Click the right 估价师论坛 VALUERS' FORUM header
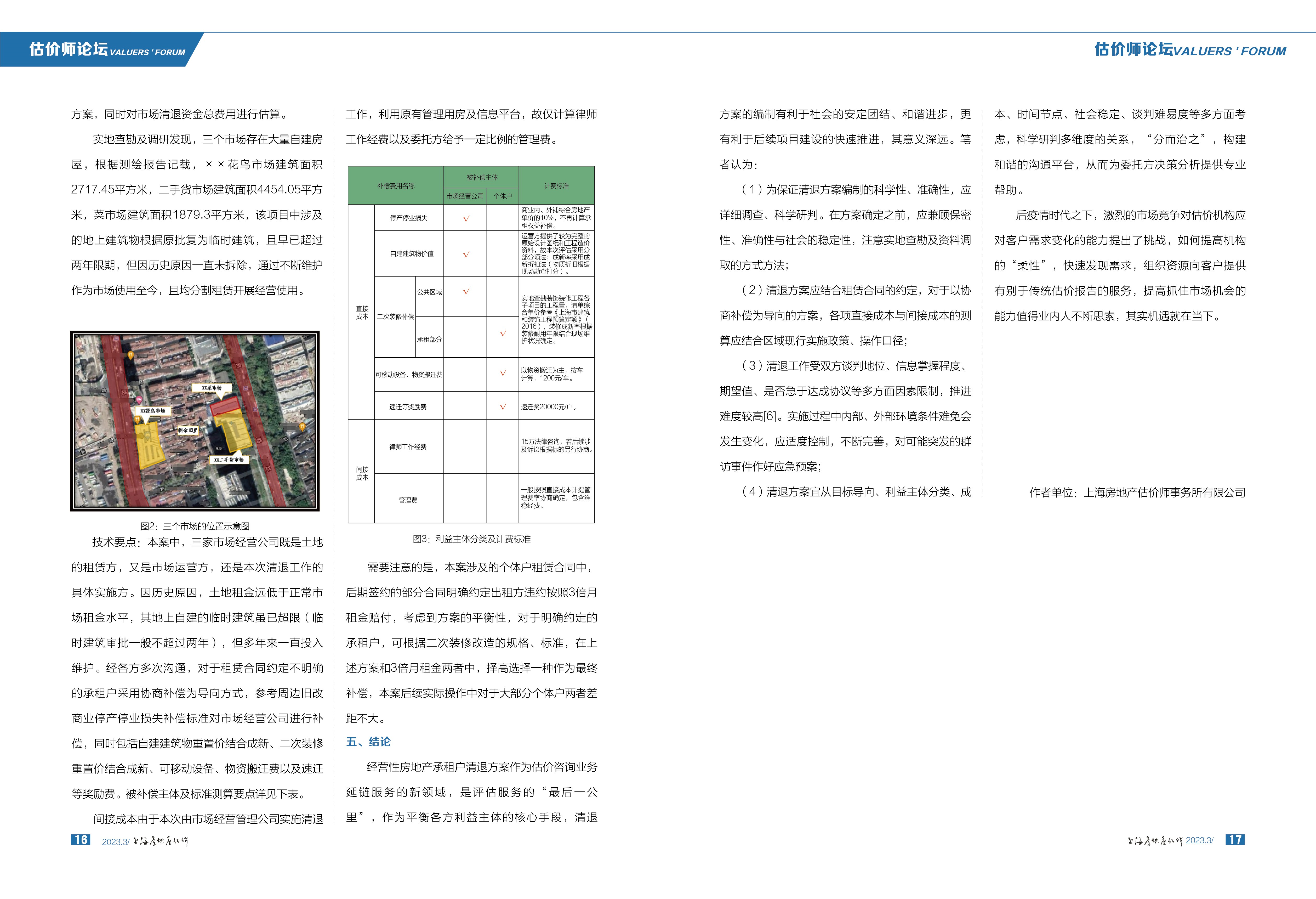1316x899 pixels. (1190, 50)
